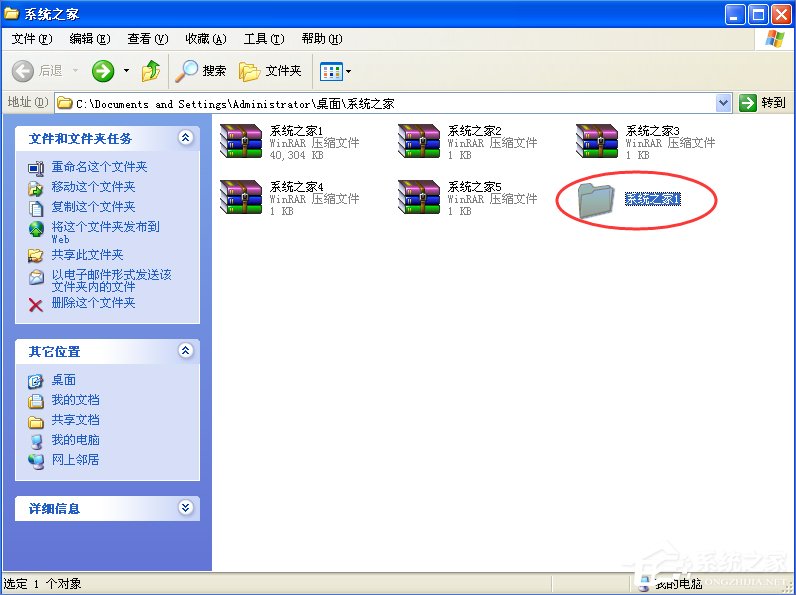The width and height of the screenshot is (796, 595).
Task: Click the 40,304 KB file size text
Action: [296, 155]
